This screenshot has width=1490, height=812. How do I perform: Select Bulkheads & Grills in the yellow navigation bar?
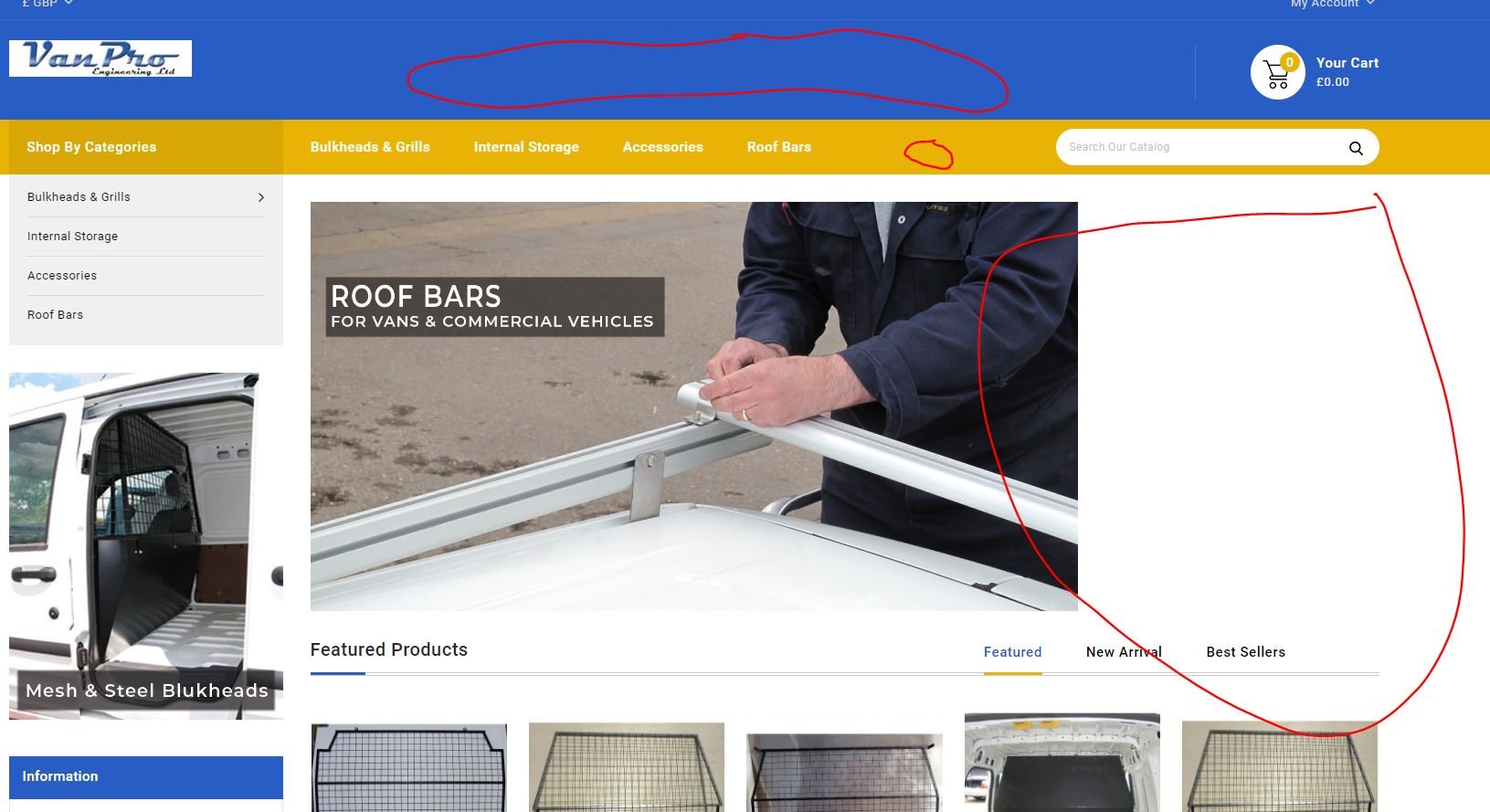point(370,147)
